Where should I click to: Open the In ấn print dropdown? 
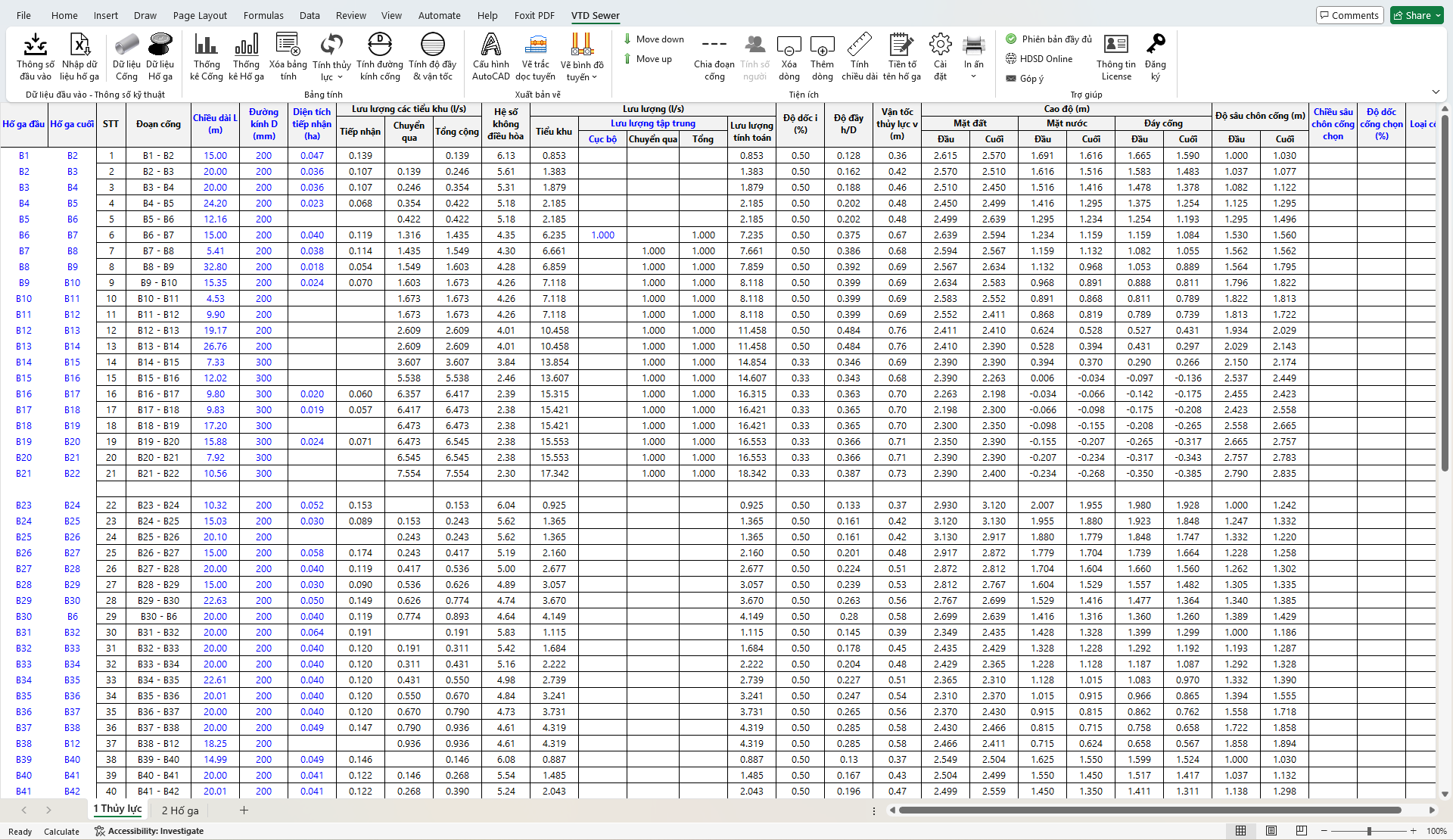click(973, 76)
